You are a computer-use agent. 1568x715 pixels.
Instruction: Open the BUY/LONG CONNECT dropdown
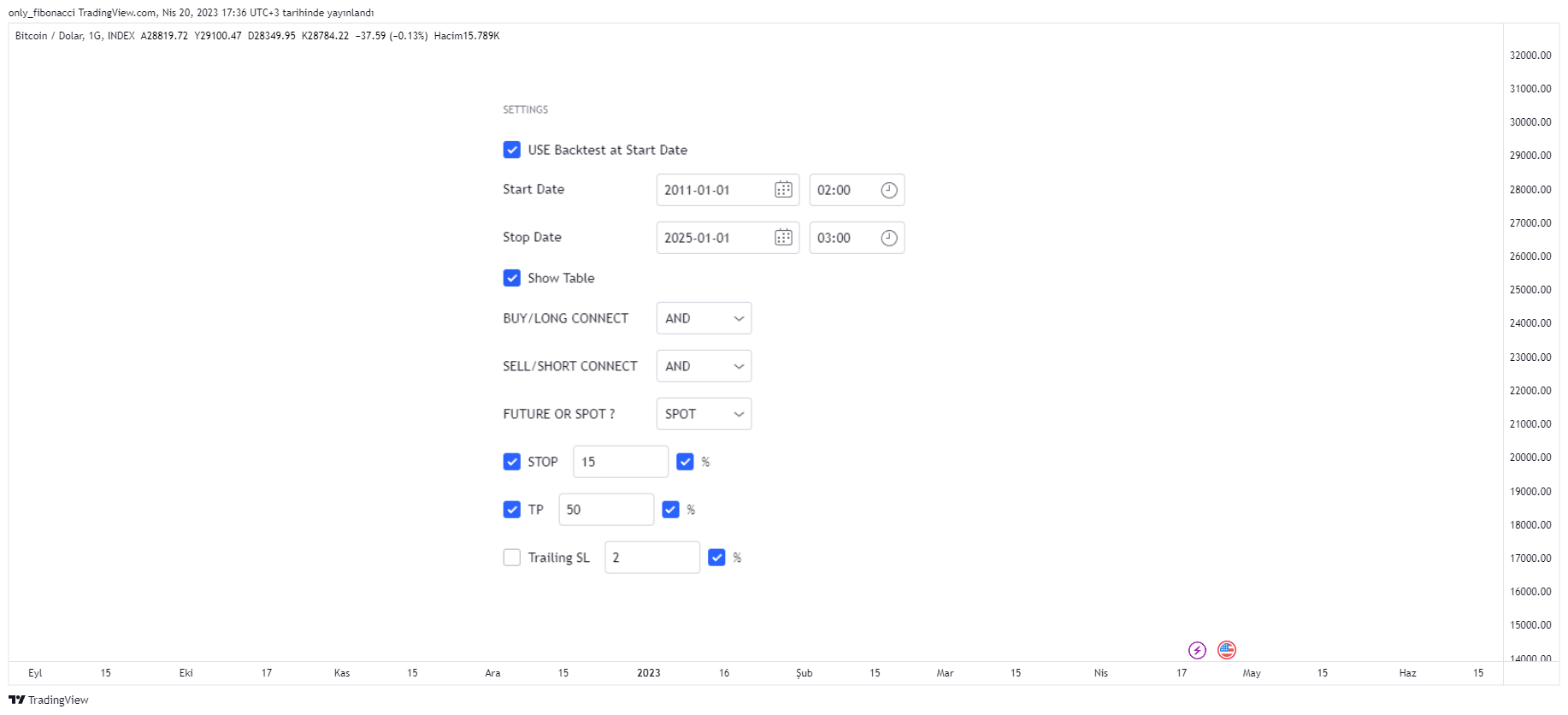pyautogui.click(x=704, y=318)
